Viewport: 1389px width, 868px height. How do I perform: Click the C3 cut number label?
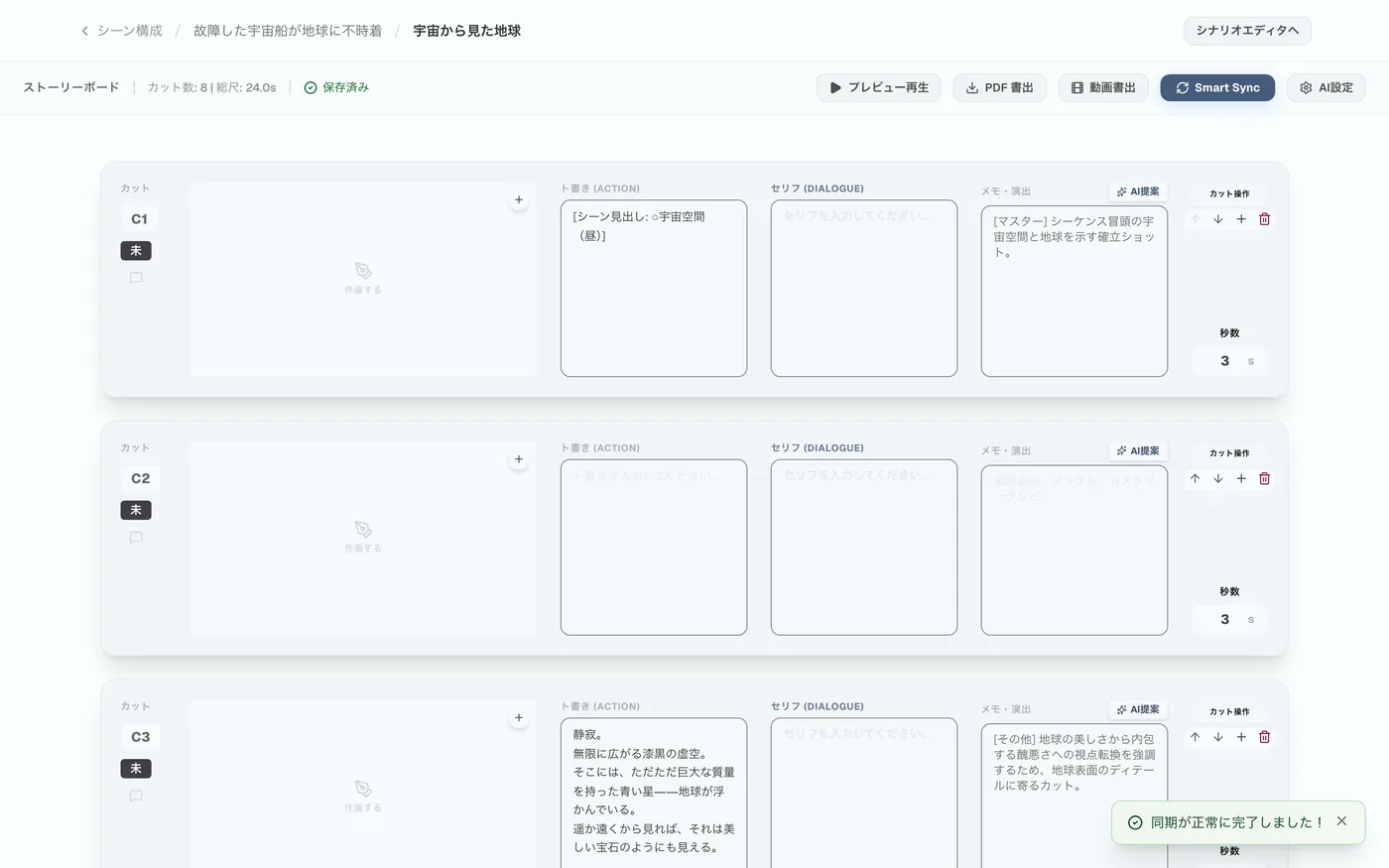(140, 737)
